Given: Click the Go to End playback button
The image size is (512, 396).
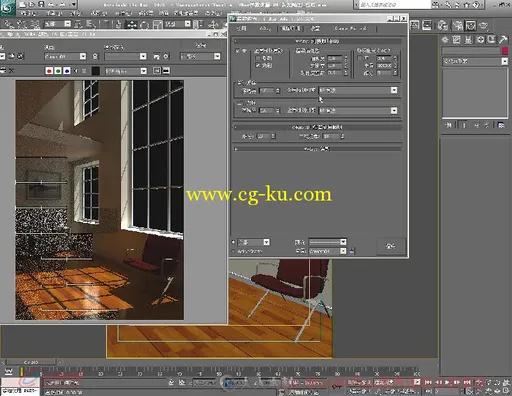Looking at the screenshot, I should [x=467, y=382].
